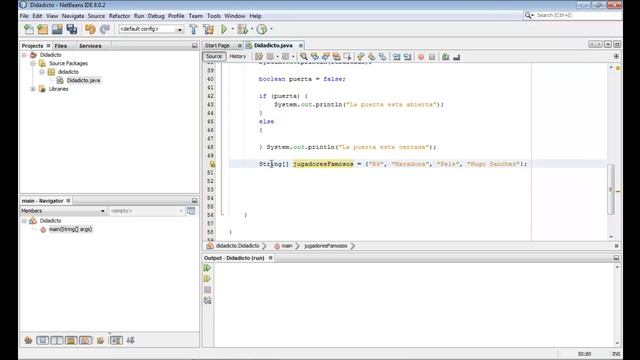
Task: Open the Run Project dropdown arrow
Action: [x=232, y=29]
